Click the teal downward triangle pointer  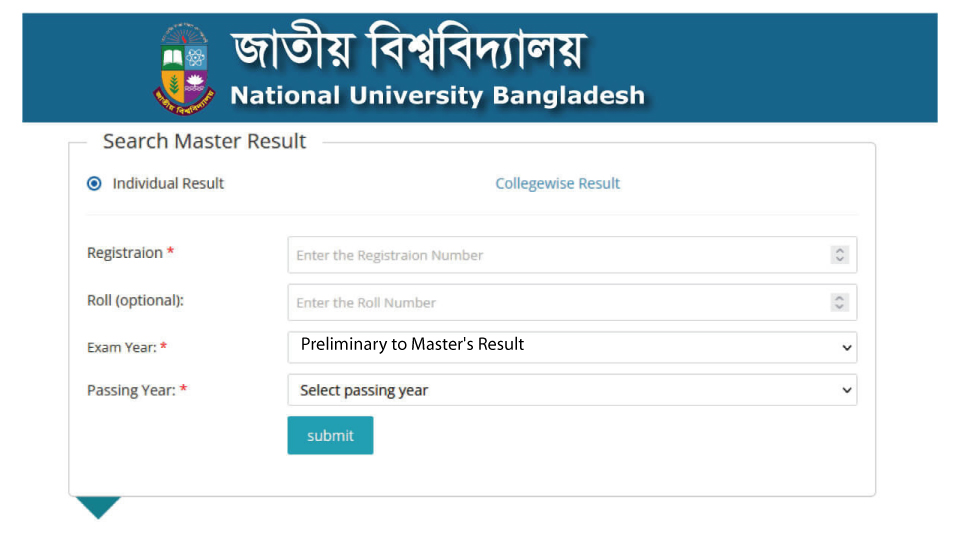click(98, 508)
